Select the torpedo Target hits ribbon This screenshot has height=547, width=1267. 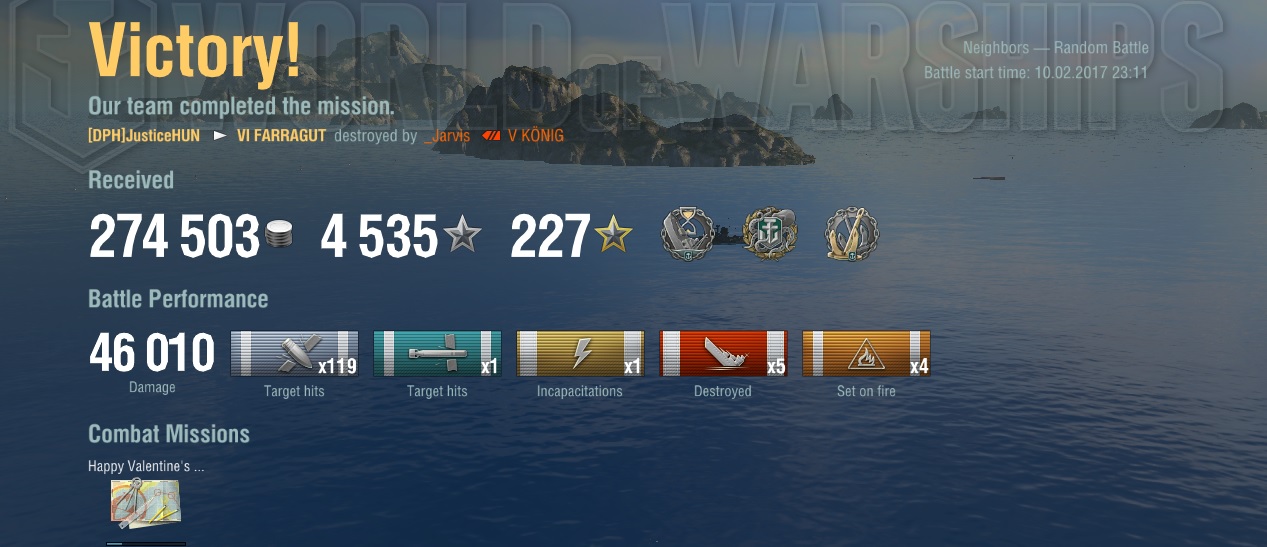(x=437, y=354)
